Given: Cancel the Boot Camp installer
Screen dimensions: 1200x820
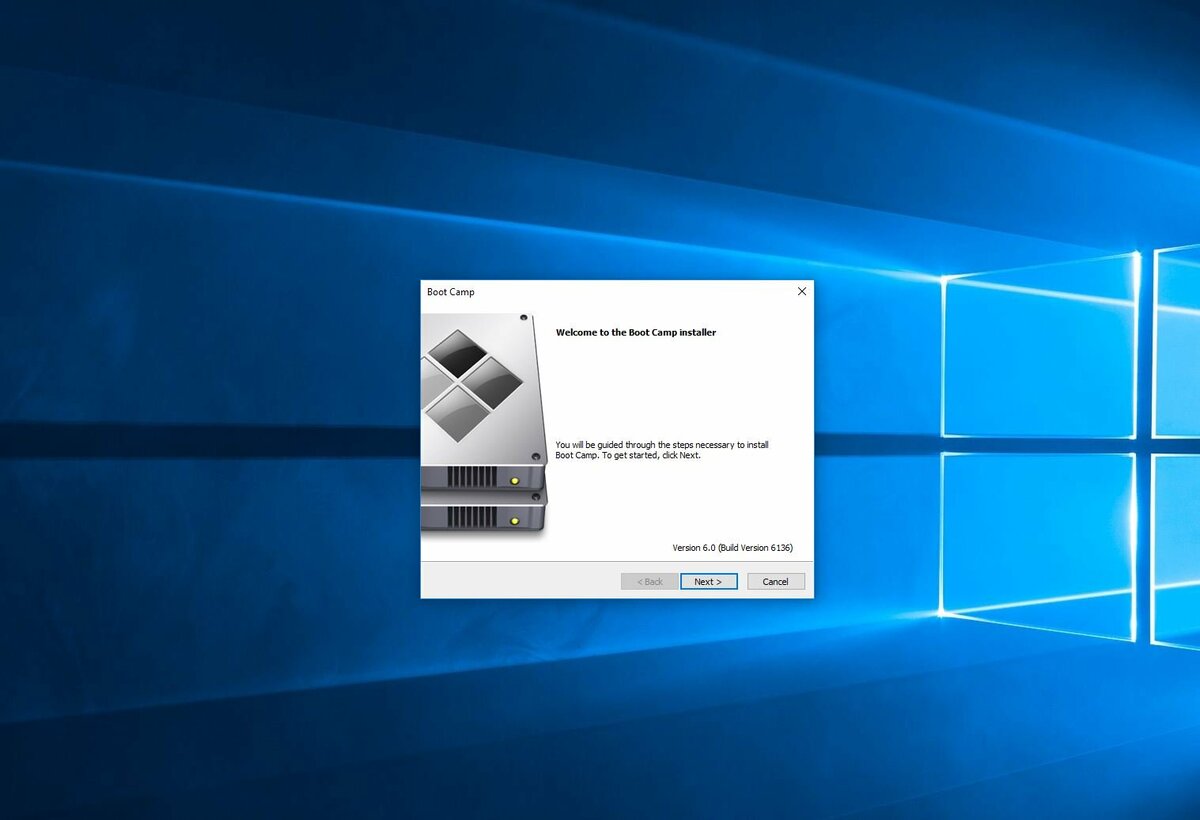Looking at the screenshot, I should [x=775, y=581].
